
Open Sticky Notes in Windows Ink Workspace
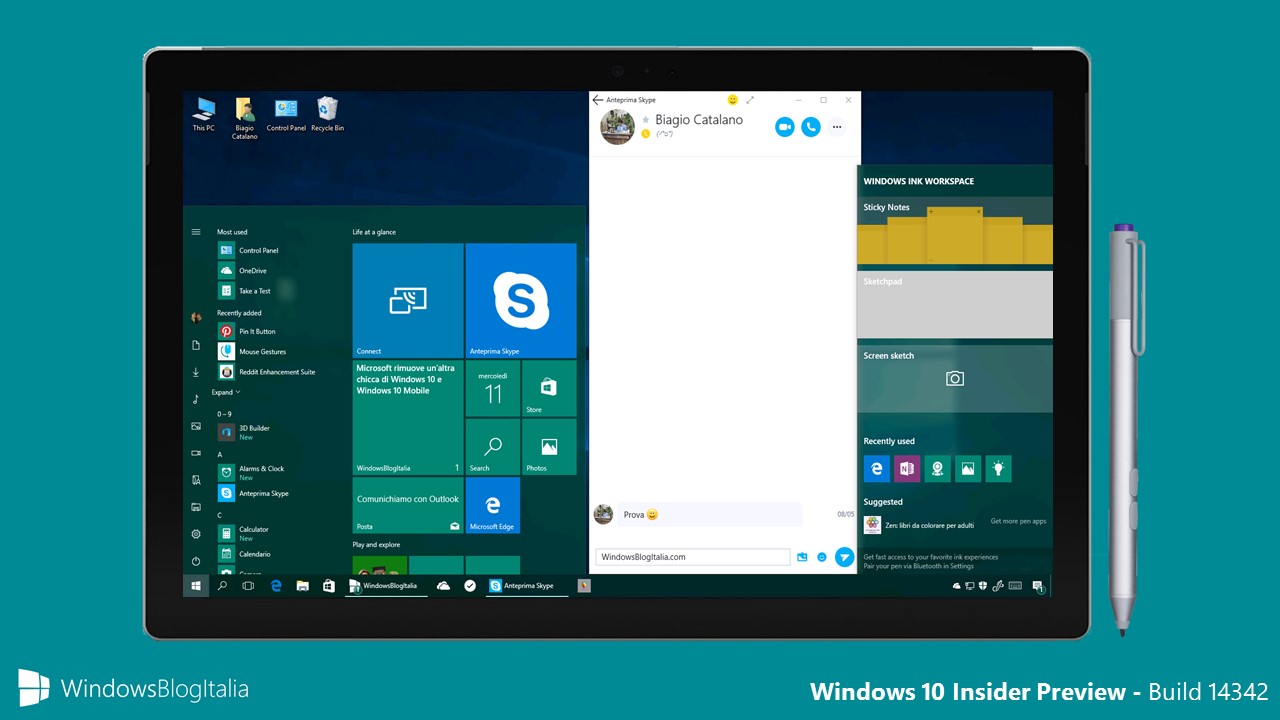(955, 231)
